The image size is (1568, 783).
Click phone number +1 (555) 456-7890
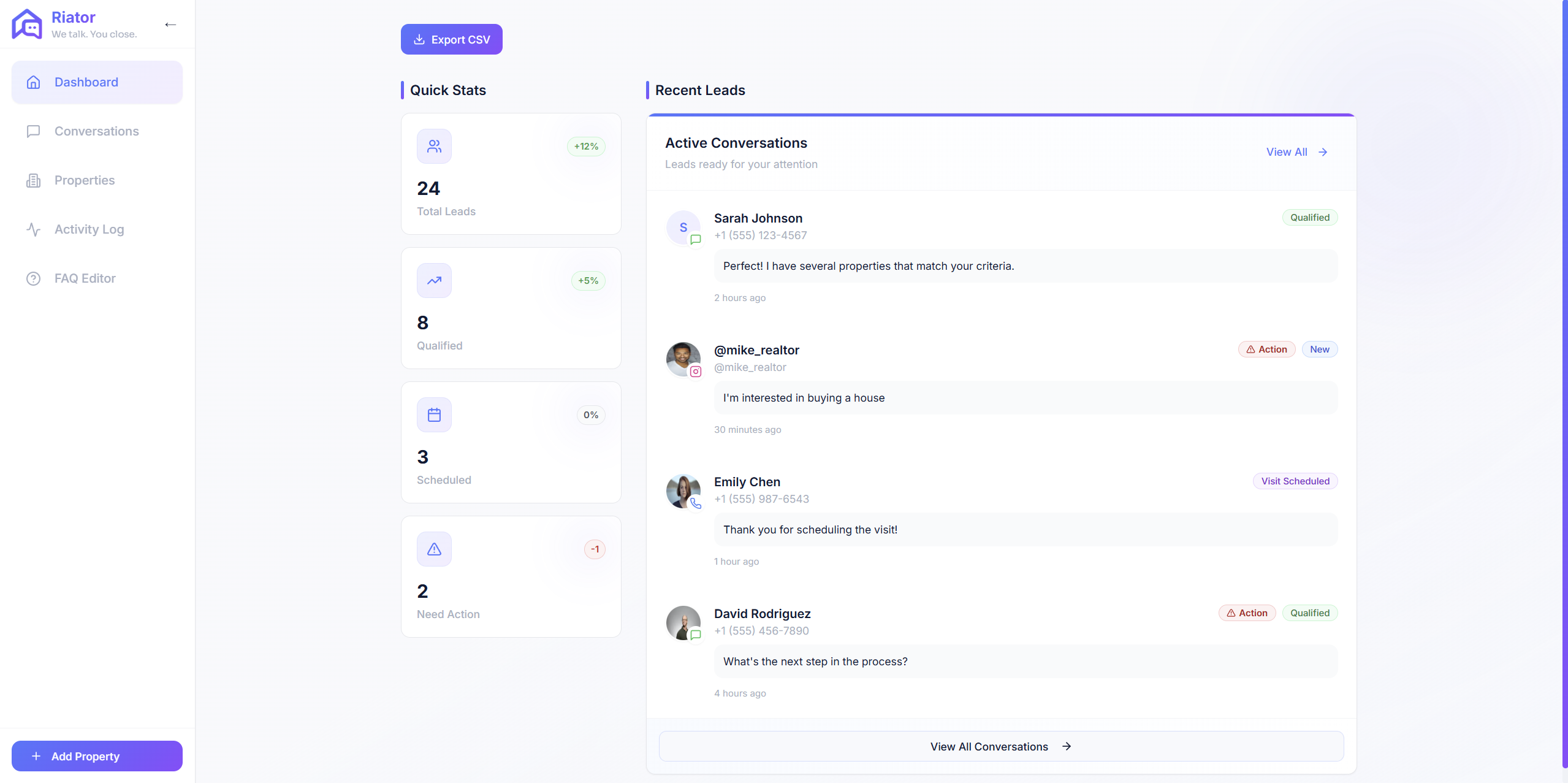[x=761, y=631]
